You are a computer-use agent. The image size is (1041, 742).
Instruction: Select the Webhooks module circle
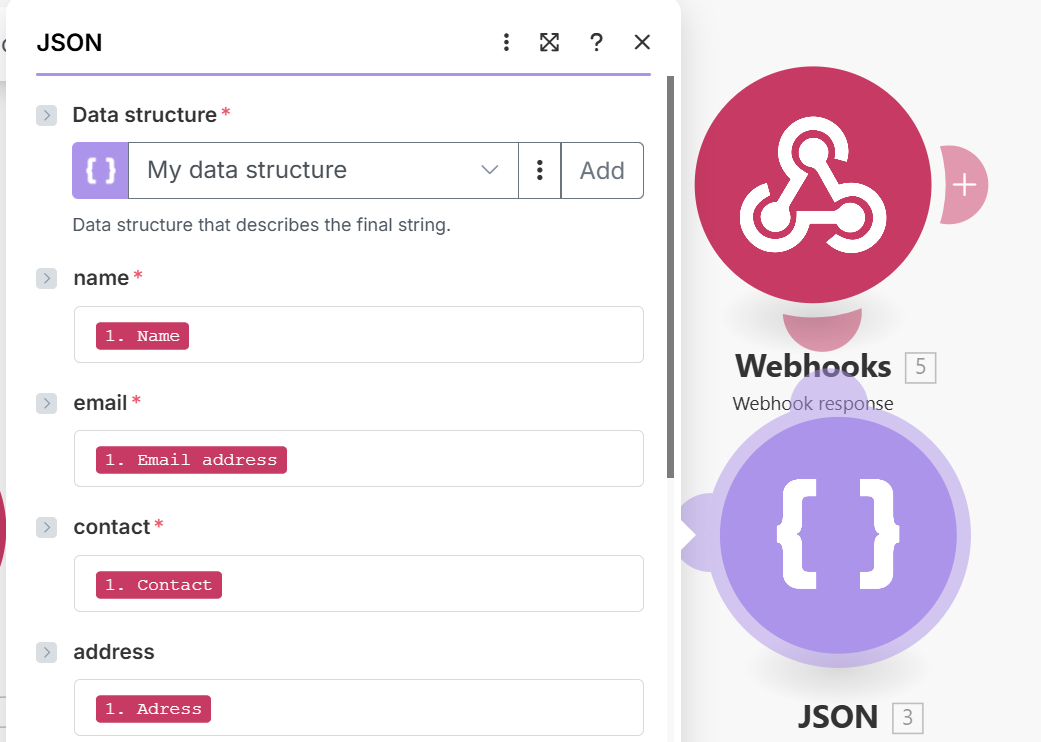pos(813,185)
